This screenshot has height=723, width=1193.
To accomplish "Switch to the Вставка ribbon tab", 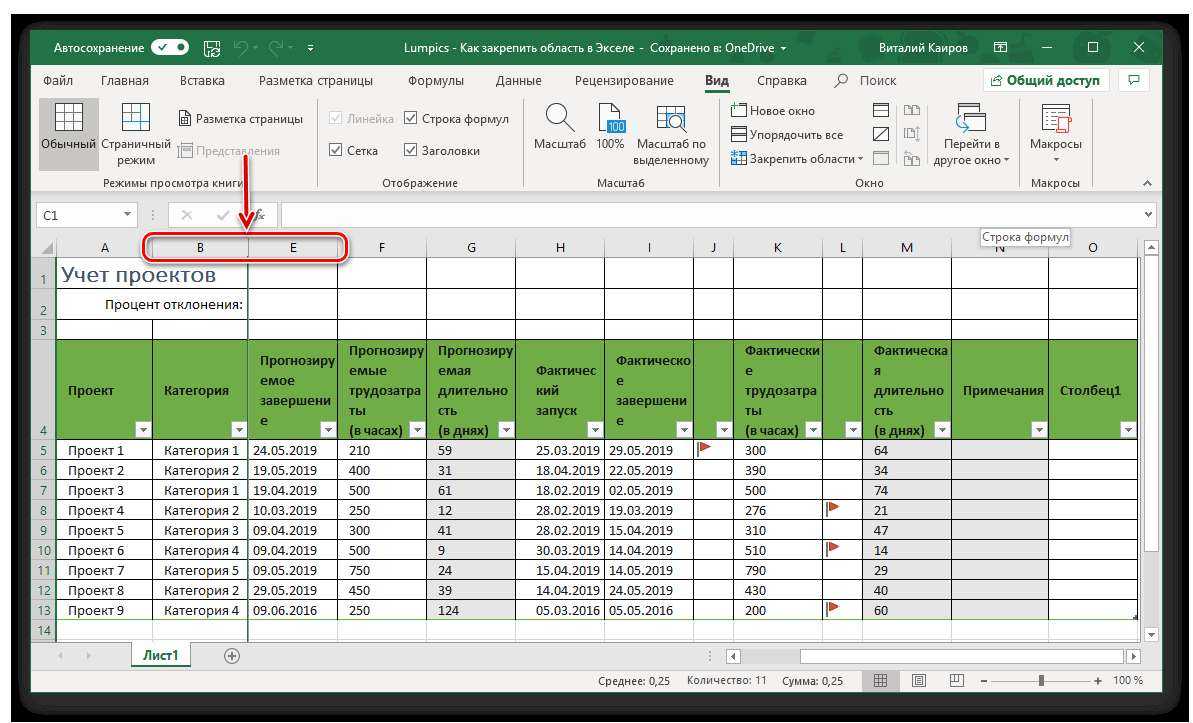I will tap(202, 81).
